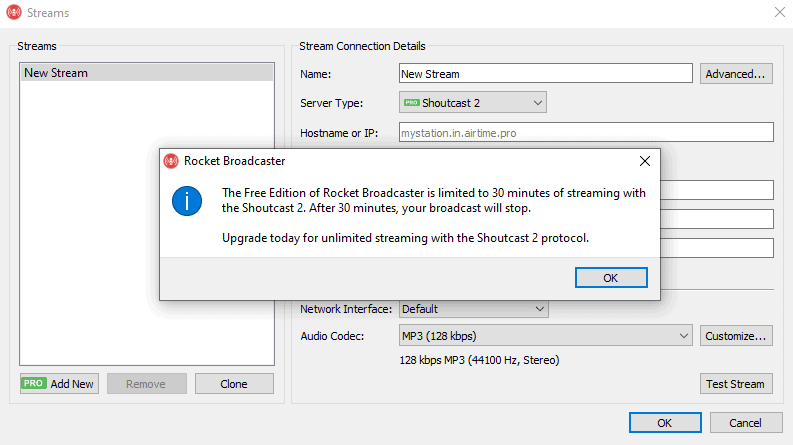The width and height of the screenshot is (793, 445).
Task: Open the Server Type Shoutcast 2 dropdown
Action: pos(472,103)
